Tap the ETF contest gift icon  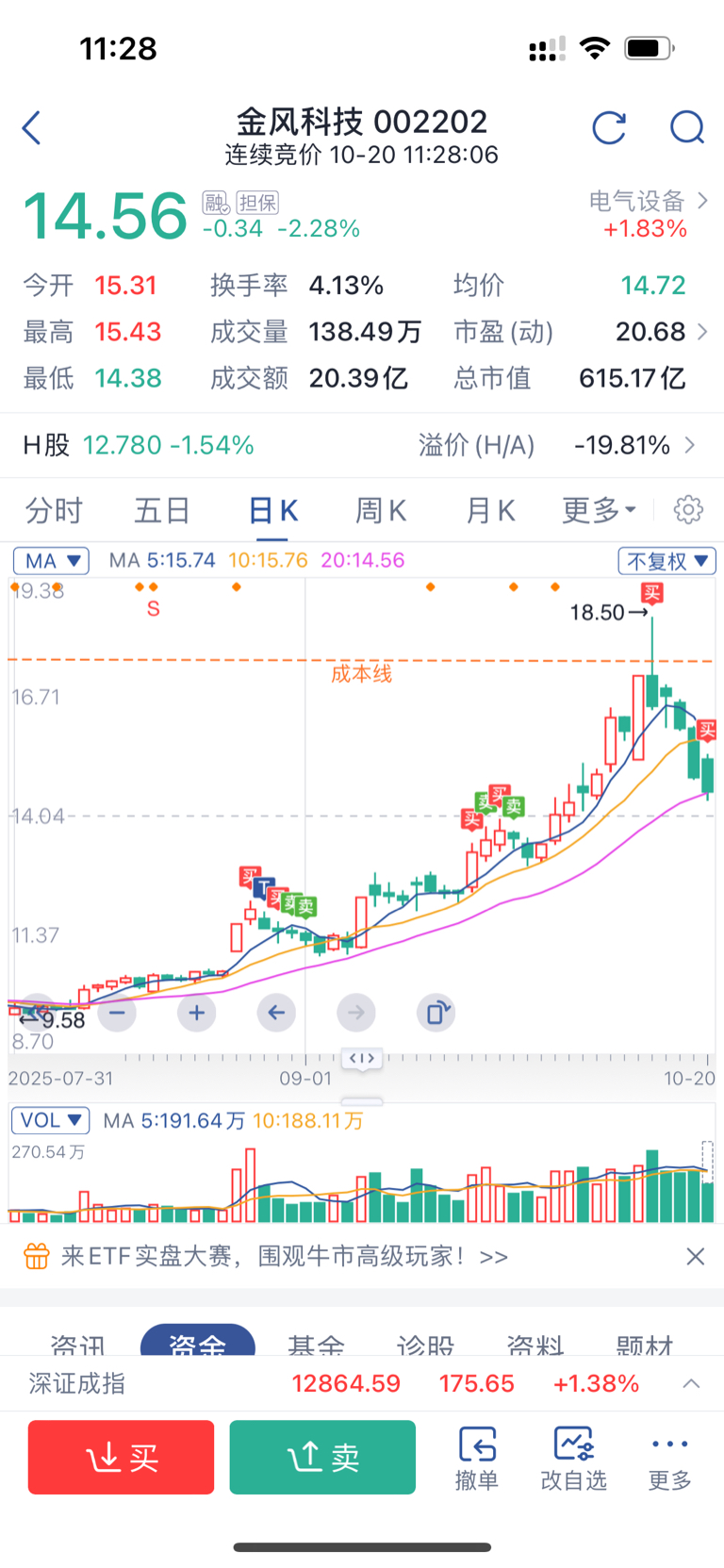[36, 1256]
